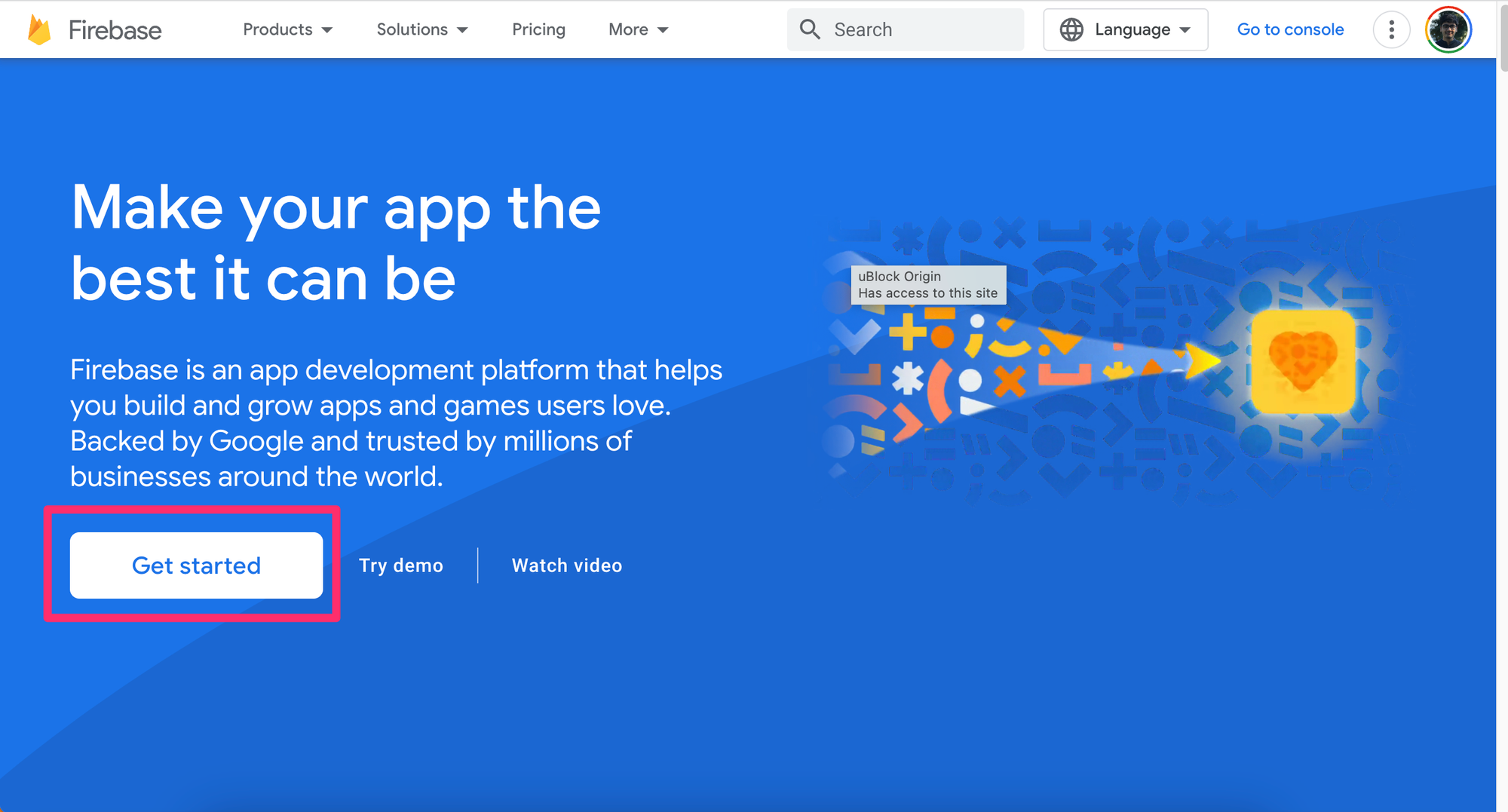This screenshot has height=812, width=1508.
Task: Click the globe icon in Language selector
Action: 1071,29
